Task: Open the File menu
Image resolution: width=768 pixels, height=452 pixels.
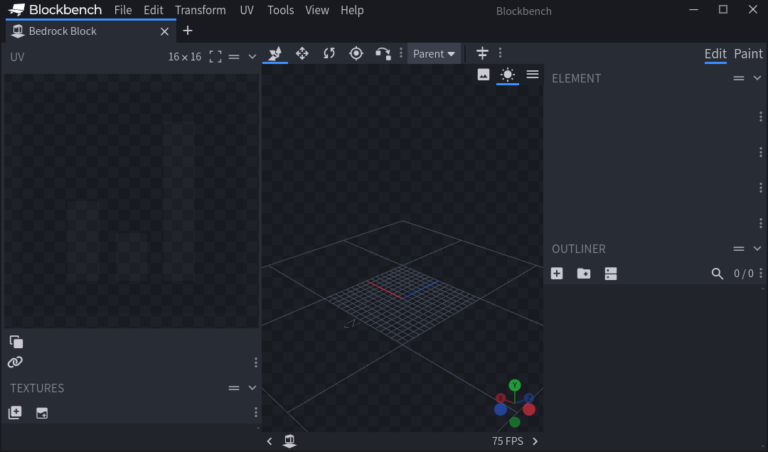Action: [123, 10]
